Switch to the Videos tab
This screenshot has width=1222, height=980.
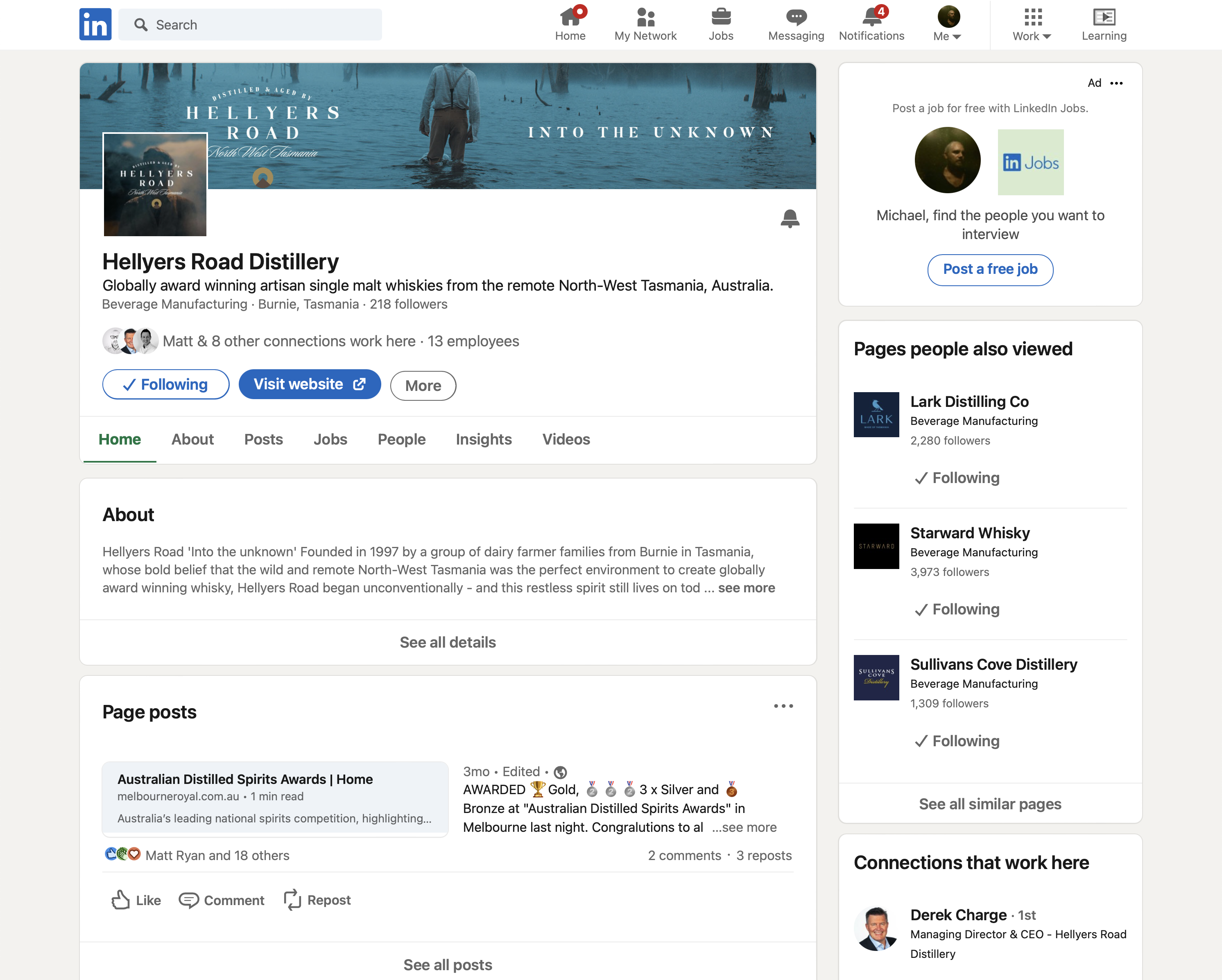tap(566, 439)
